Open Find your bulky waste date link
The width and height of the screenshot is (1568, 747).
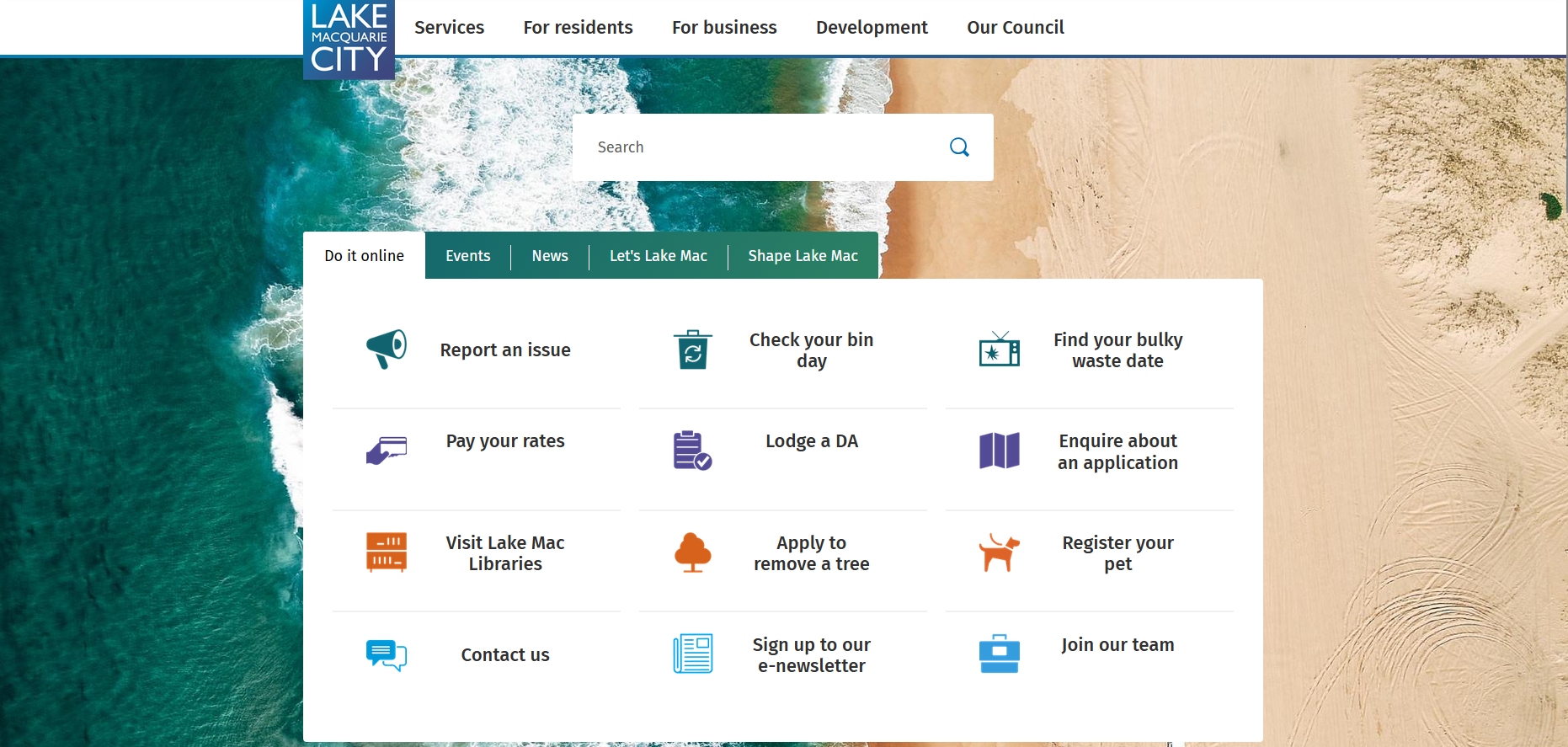1118,350
